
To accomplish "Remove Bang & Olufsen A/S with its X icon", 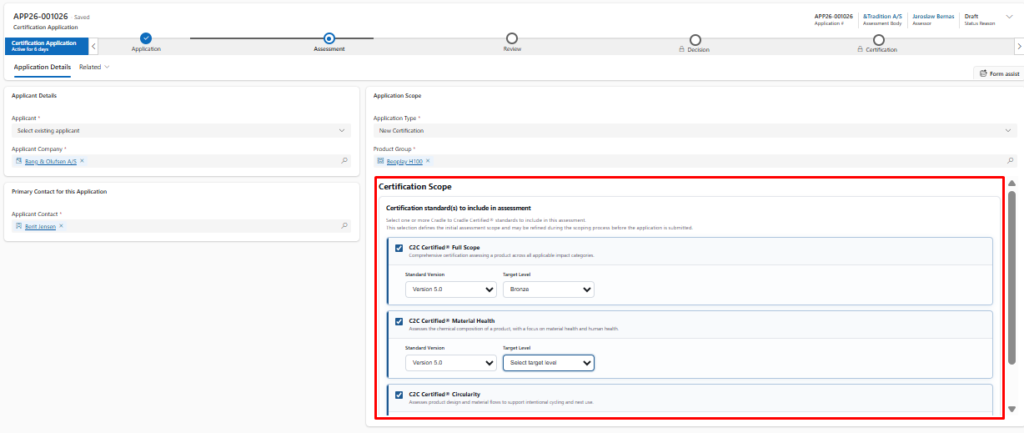I will click(x=82, y=160).
